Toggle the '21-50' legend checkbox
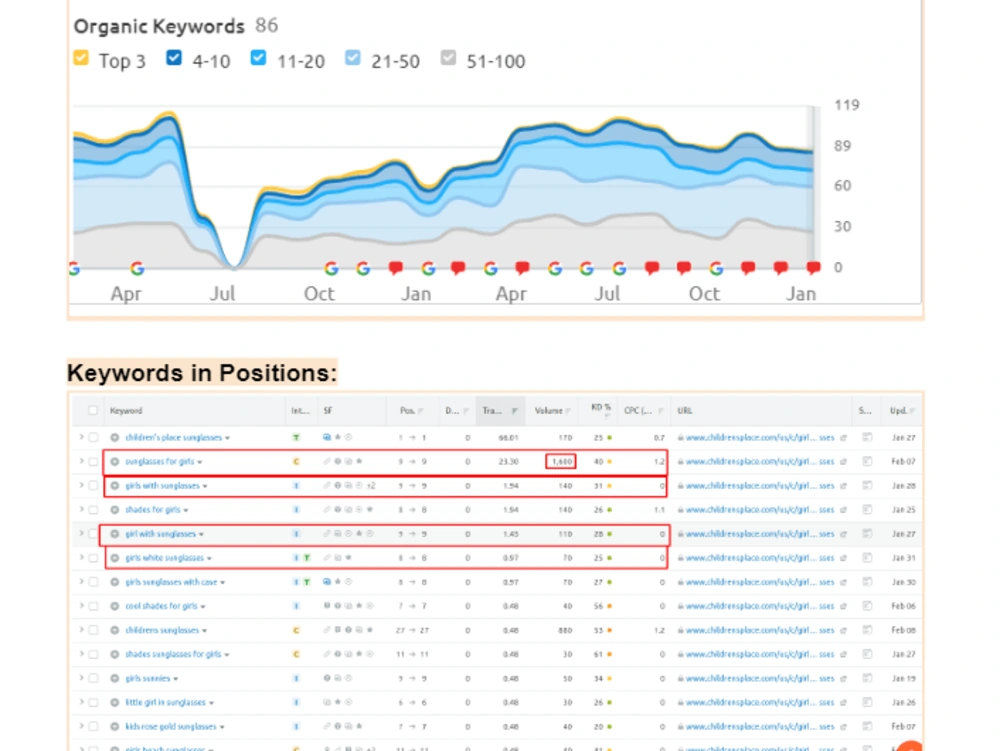This screenshot has width=1000, height=751. point(353,58)
